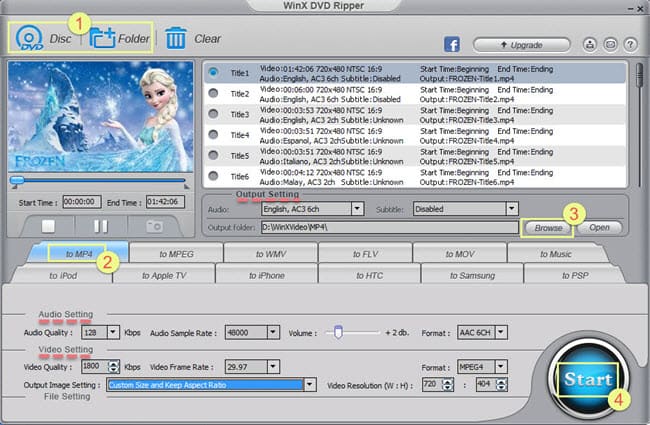Click Browse for output folder
The width and height of the screenshot is (650, 425).
(548, 228)
